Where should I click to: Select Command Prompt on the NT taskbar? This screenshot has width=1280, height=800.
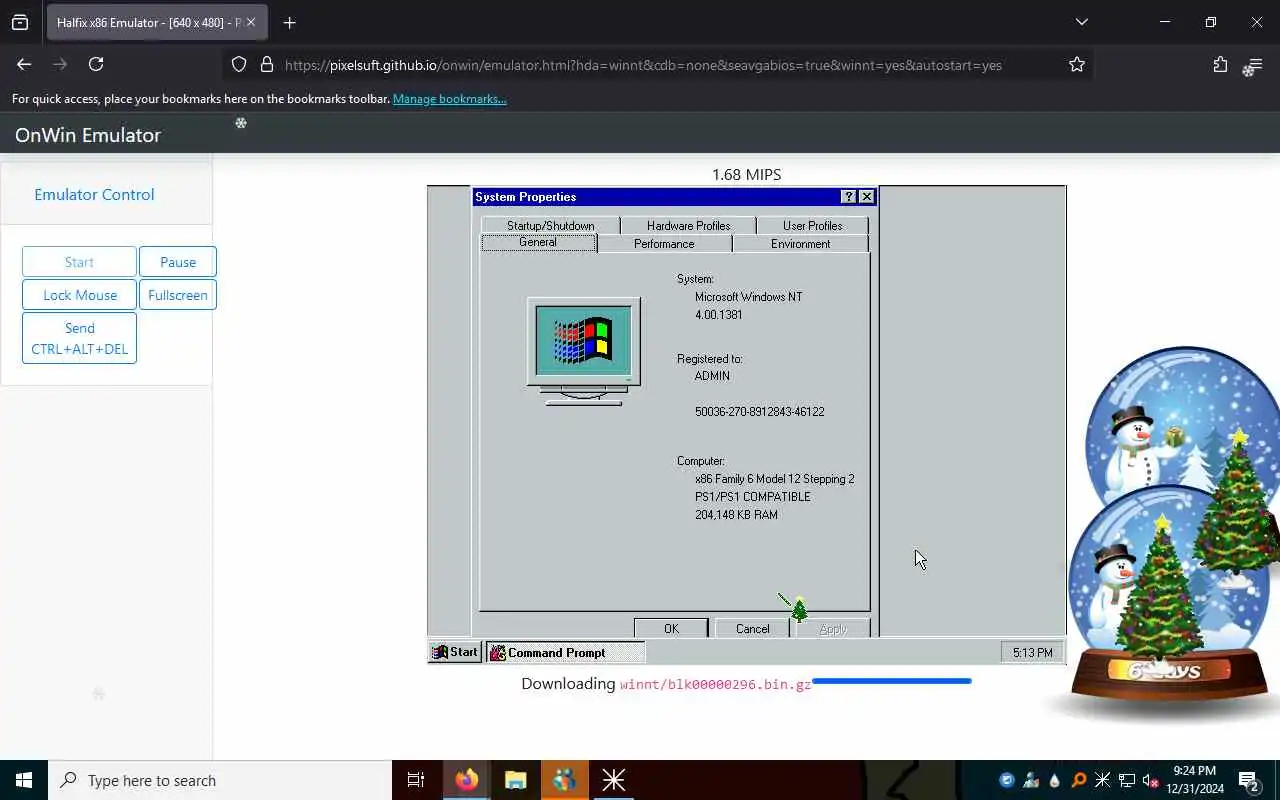tap(566, 652)
